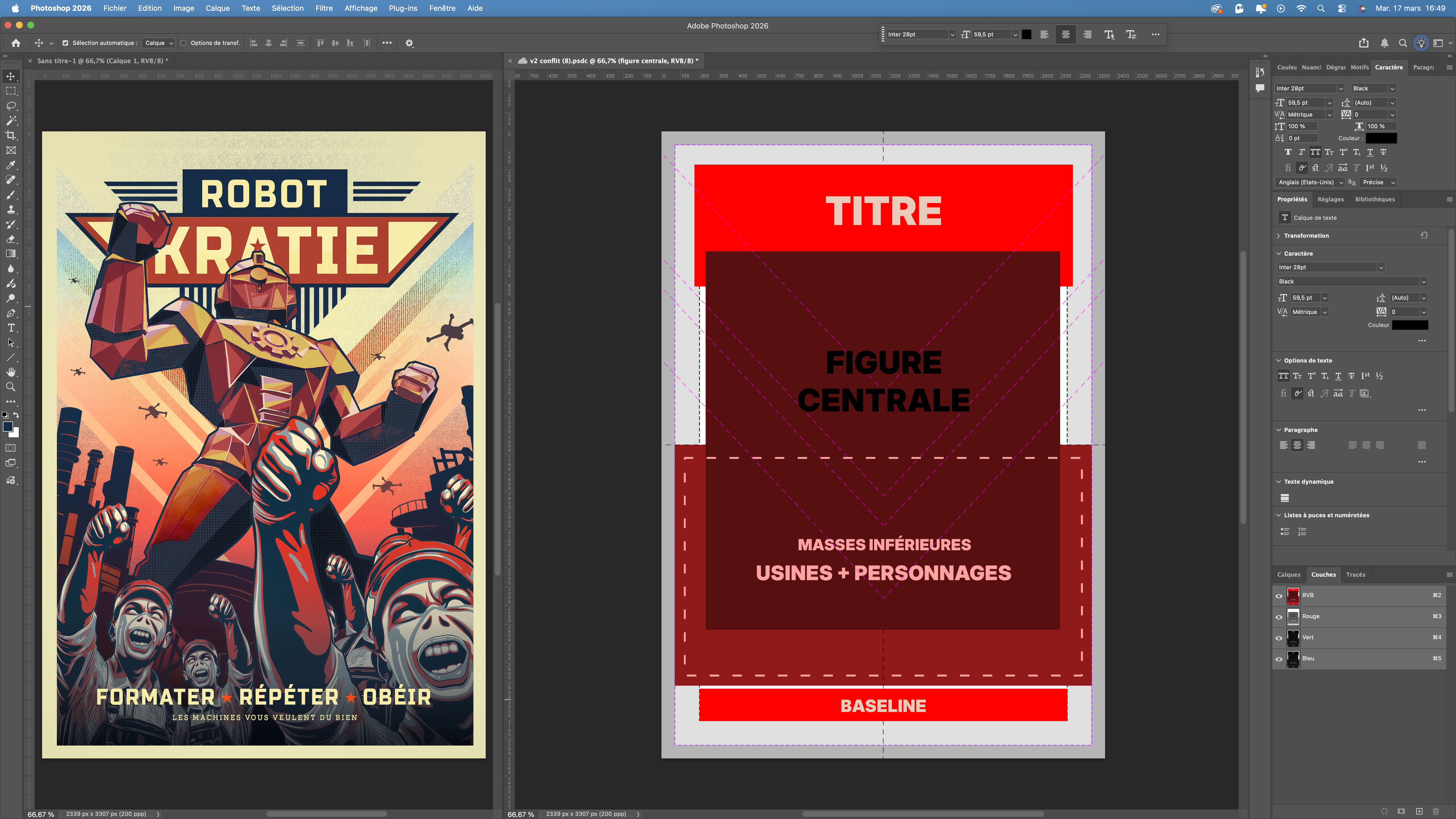Enable the Options de transf. checkbox
Viewport: 1456px width, 819px height.
coord(184,43)
